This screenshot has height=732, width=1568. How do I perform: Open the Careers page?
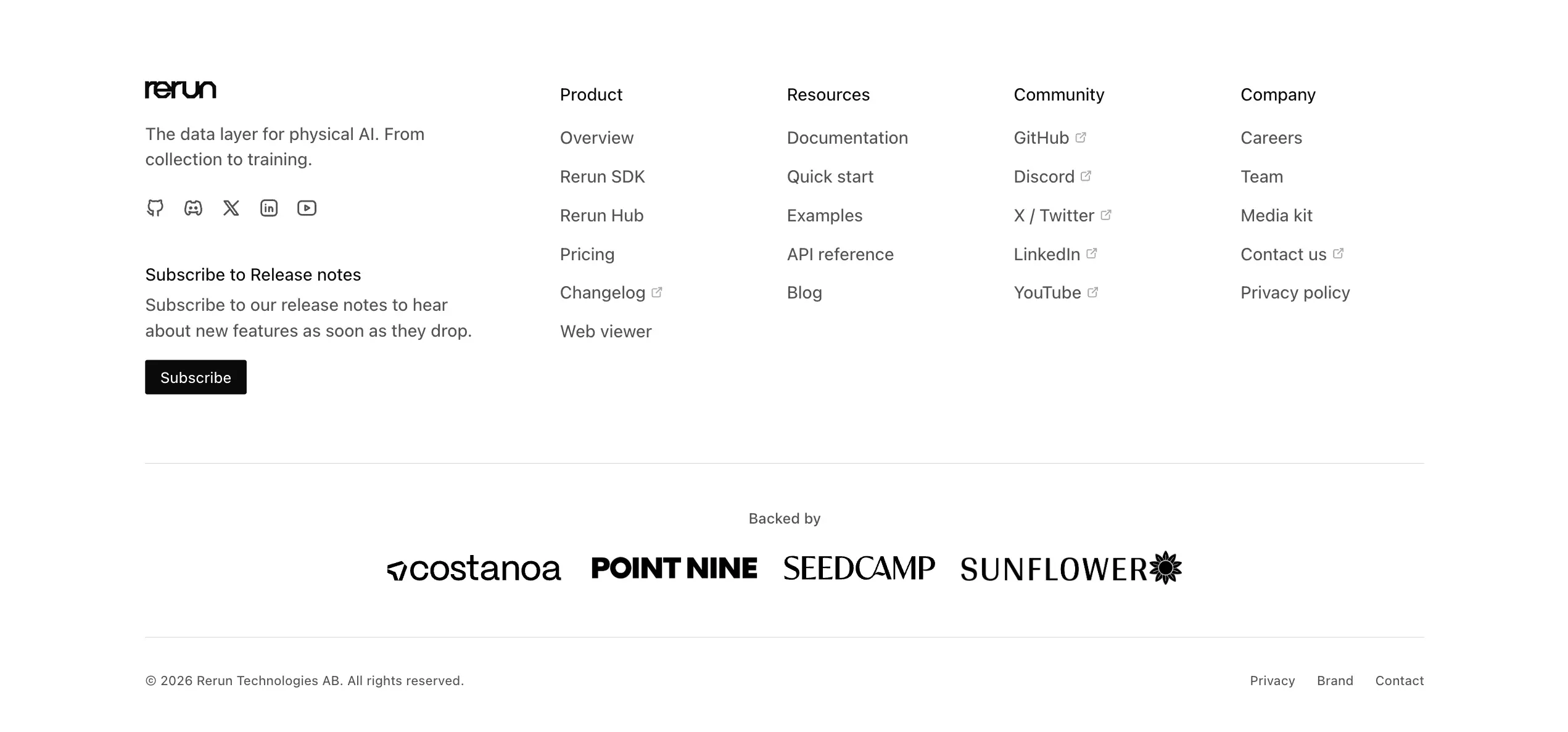pyautogui.click(x=1271, y=138)
